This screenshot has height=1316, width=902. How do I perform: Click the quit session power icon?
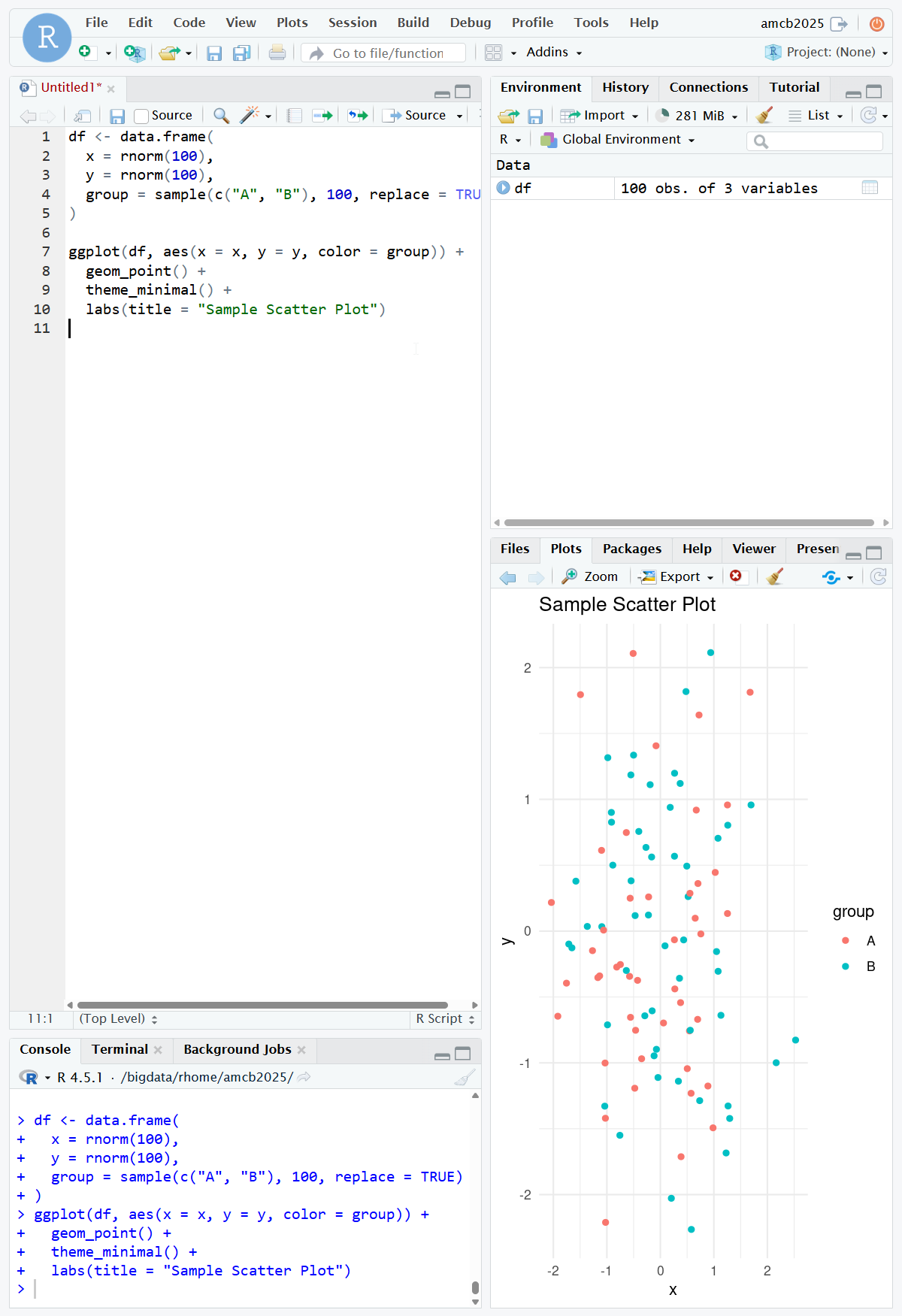[876, 24]
